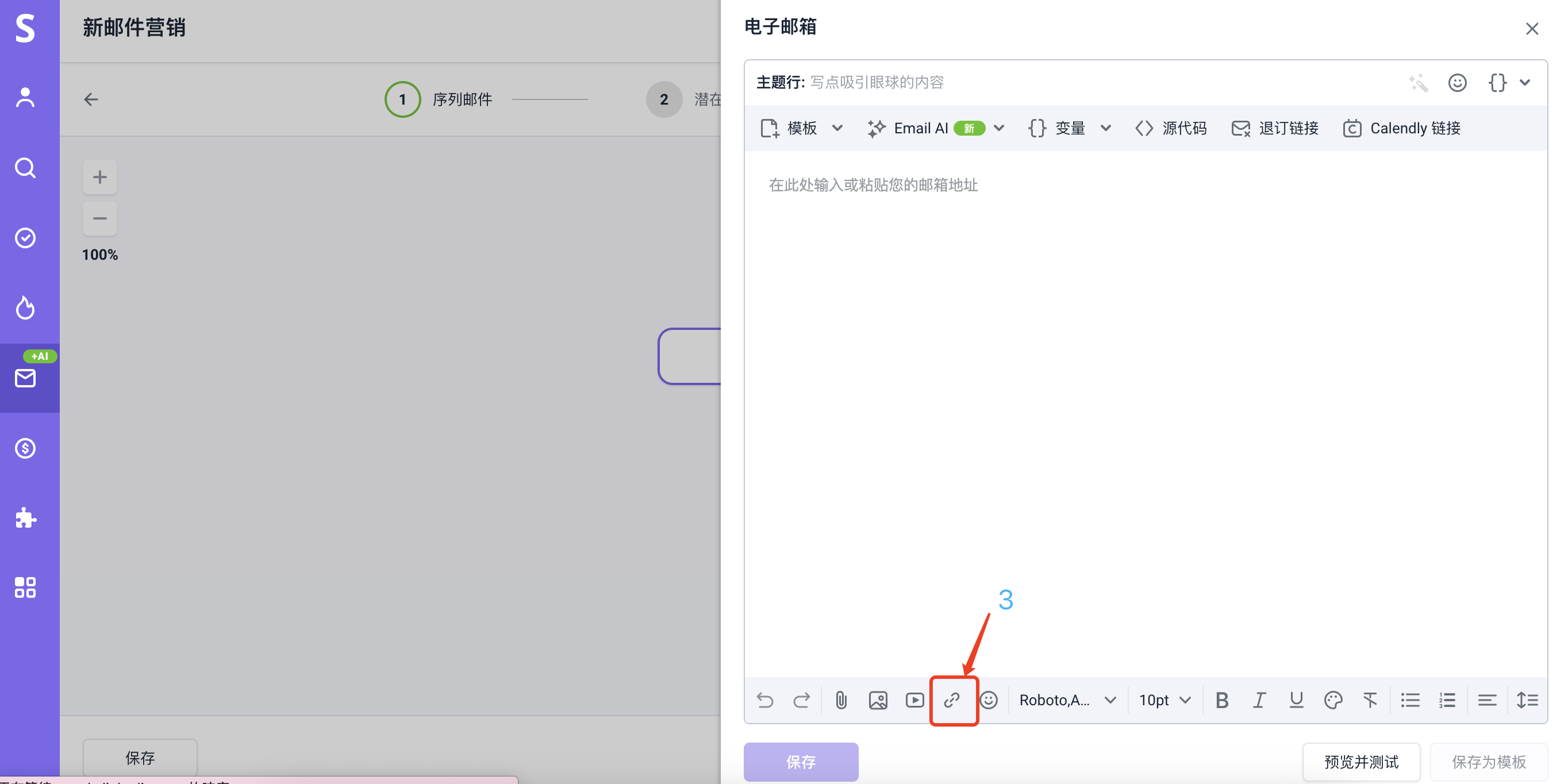Attach a file with paperclip icon

(840, 700)
